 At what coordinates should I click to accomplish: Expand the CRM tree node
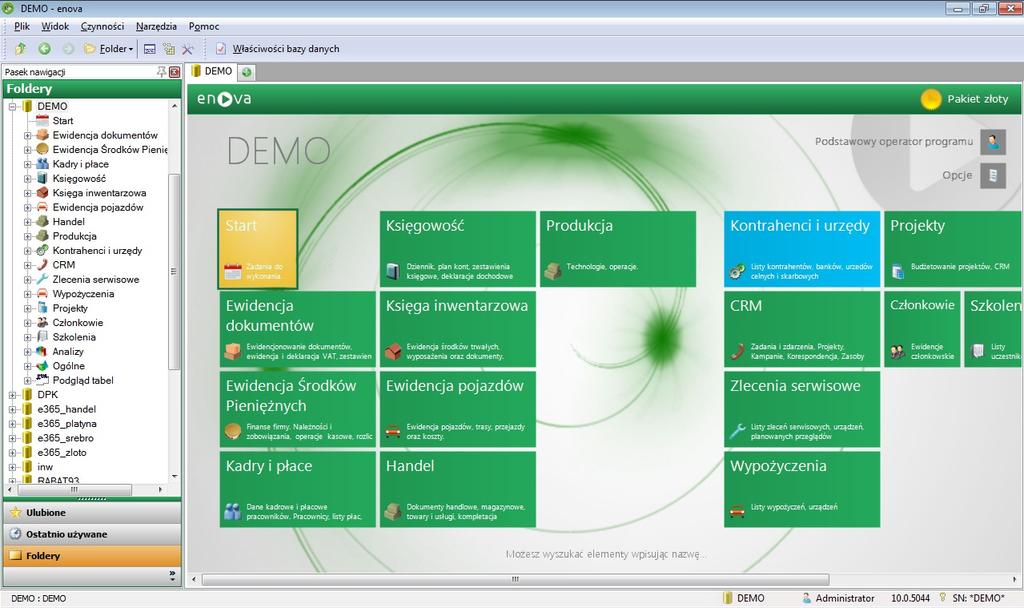[x=27, y=264]
